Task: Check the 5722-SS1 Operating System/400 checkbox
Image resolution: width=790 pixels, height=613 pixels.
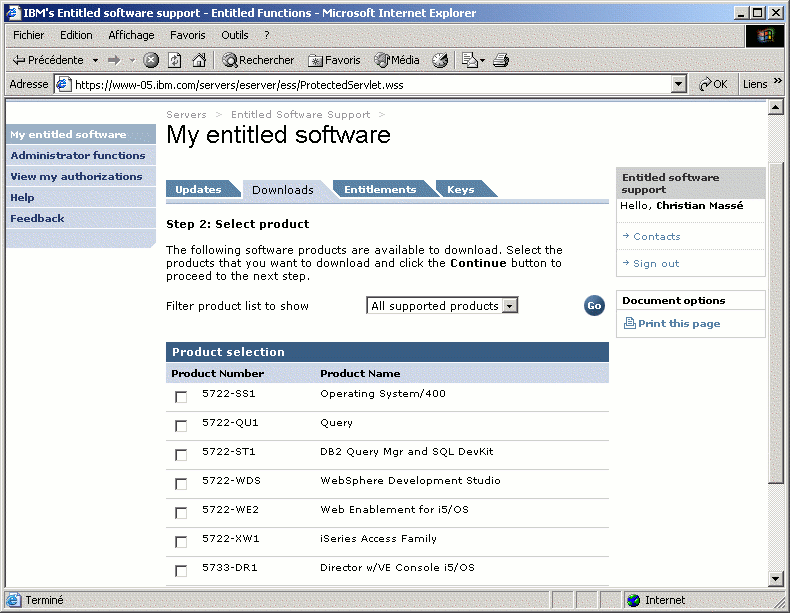Action: pos(181,397)
